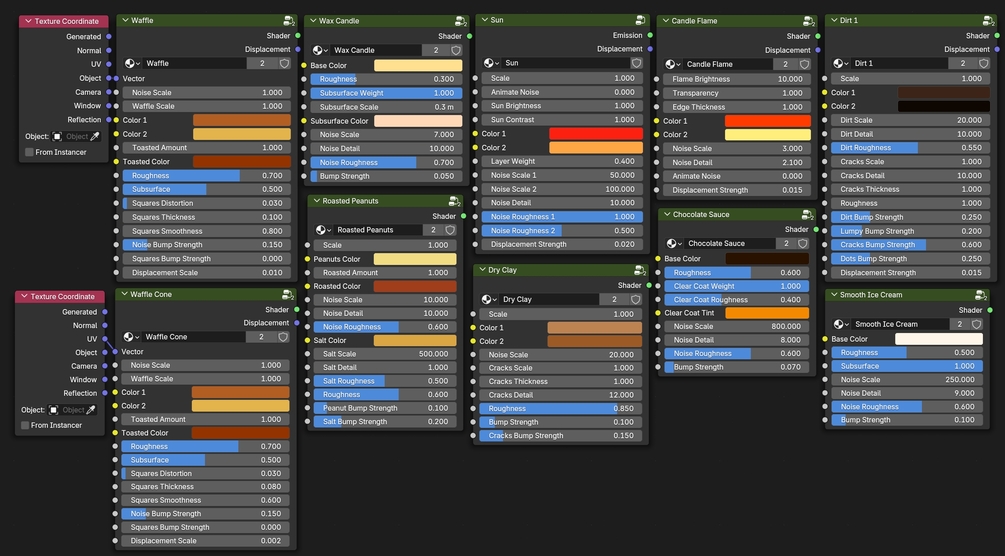Enable From Instancer in upper Texture Coordinate node
This screenshot has width=1005, height=556.
pos(29,152)
